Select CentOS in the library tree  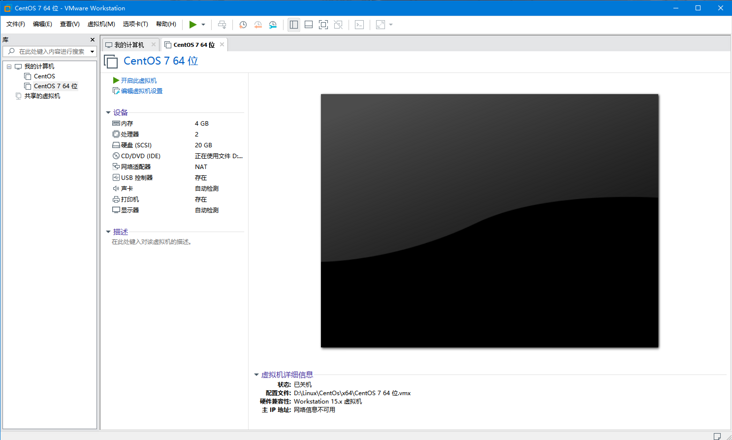(44, 76)
